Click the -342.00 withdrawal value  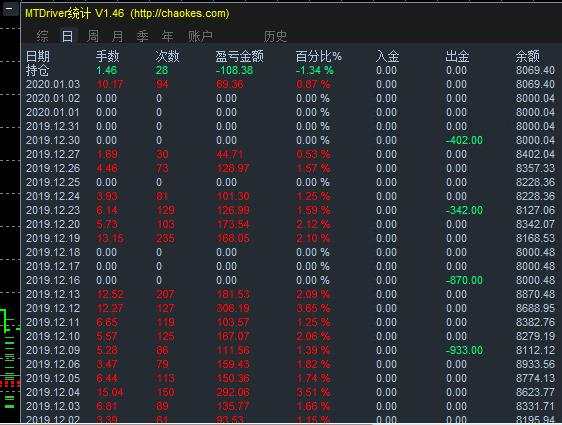[464, 210]
